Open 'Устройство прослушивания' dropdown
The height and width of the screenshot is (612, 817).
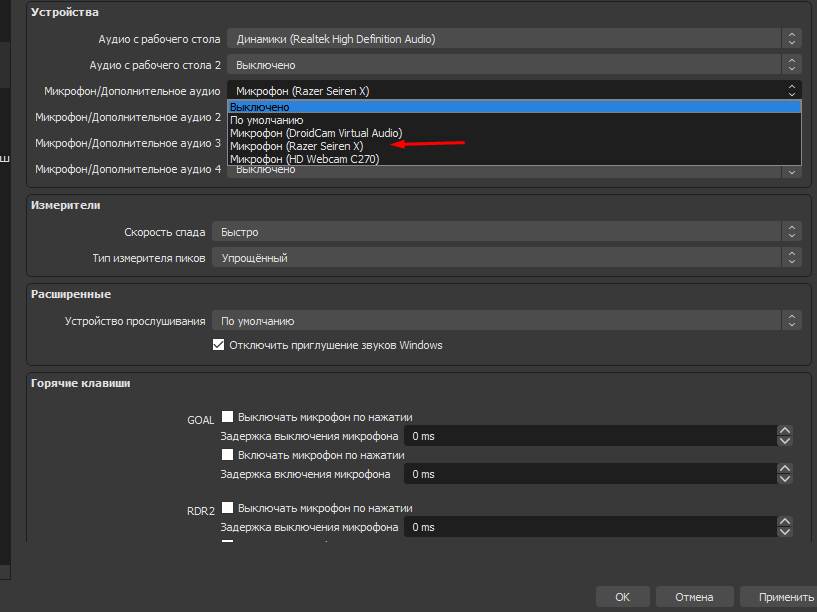coord(506,321)
